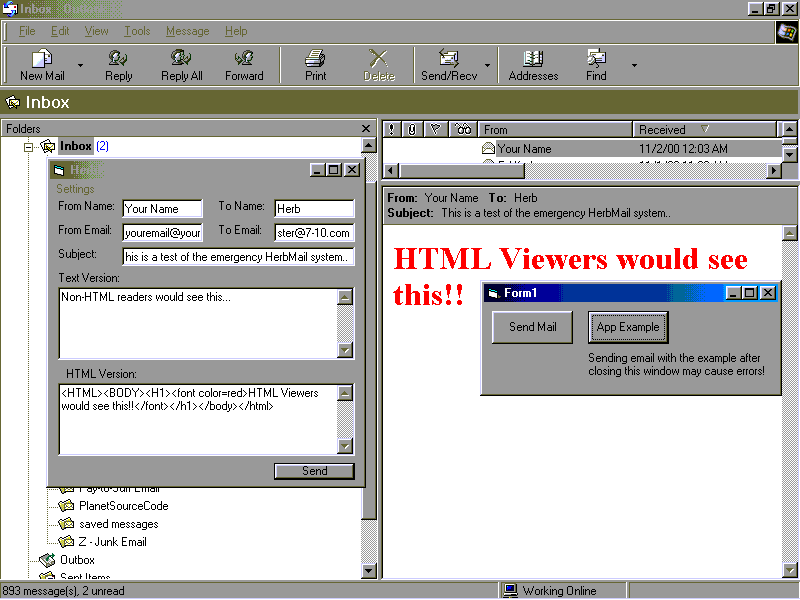Image resolution: width=800 pixels, height=600 pixels.
Task: Forward the selected message
Action: click(x=244, y=65)
